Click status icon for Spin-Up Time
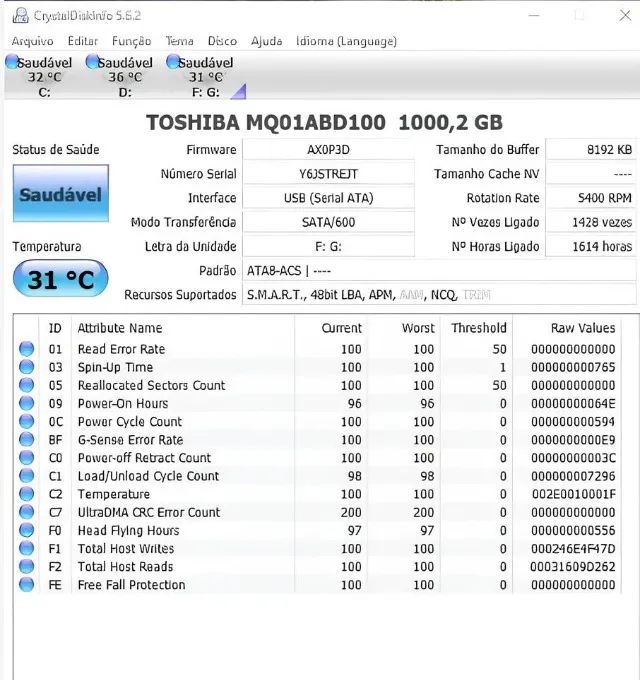Screen dimensions: 640x680 click(x=26, y=367)
